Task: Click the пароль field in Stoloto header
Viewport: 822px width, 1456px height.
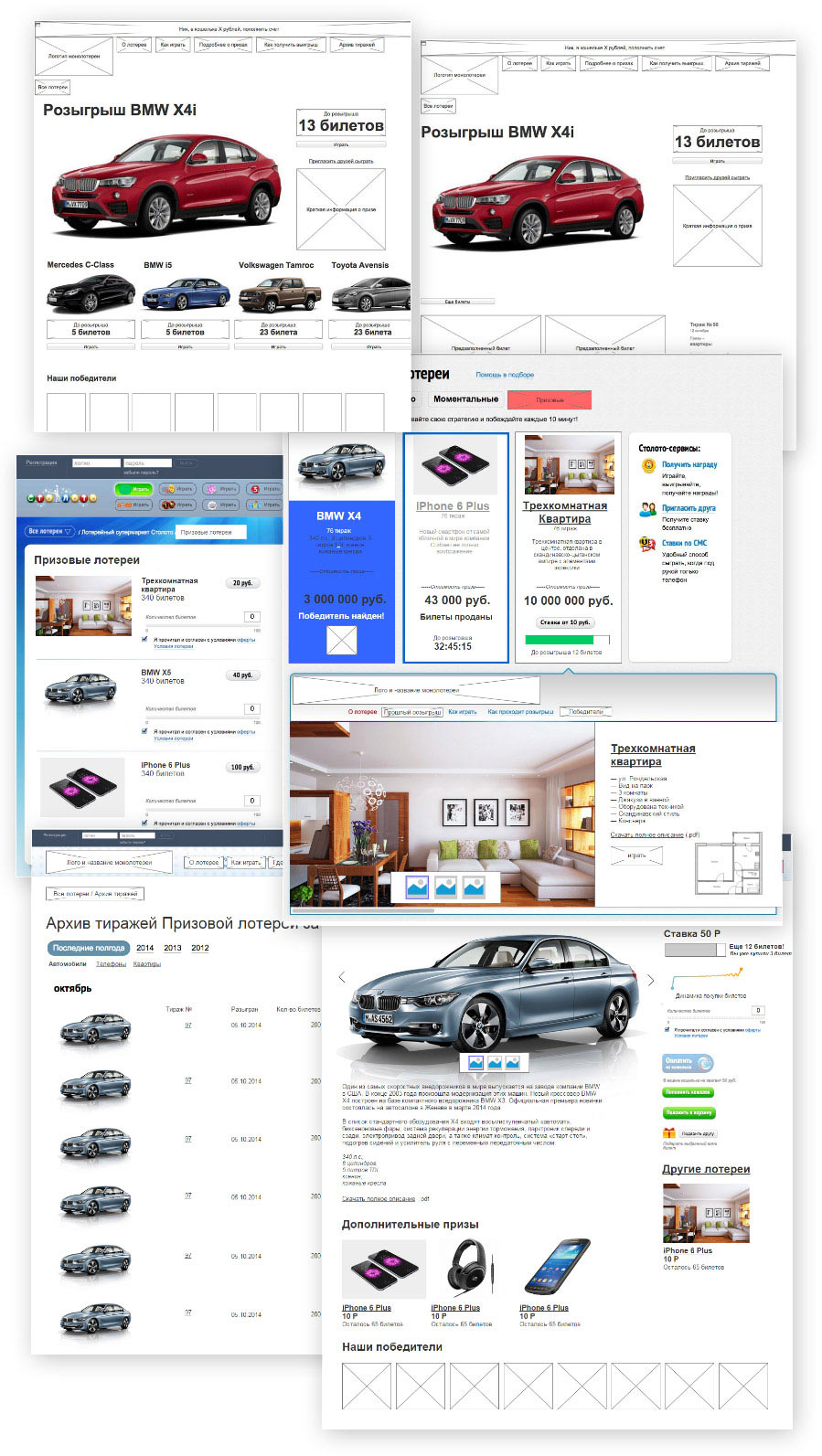Action: pos(147,463)
